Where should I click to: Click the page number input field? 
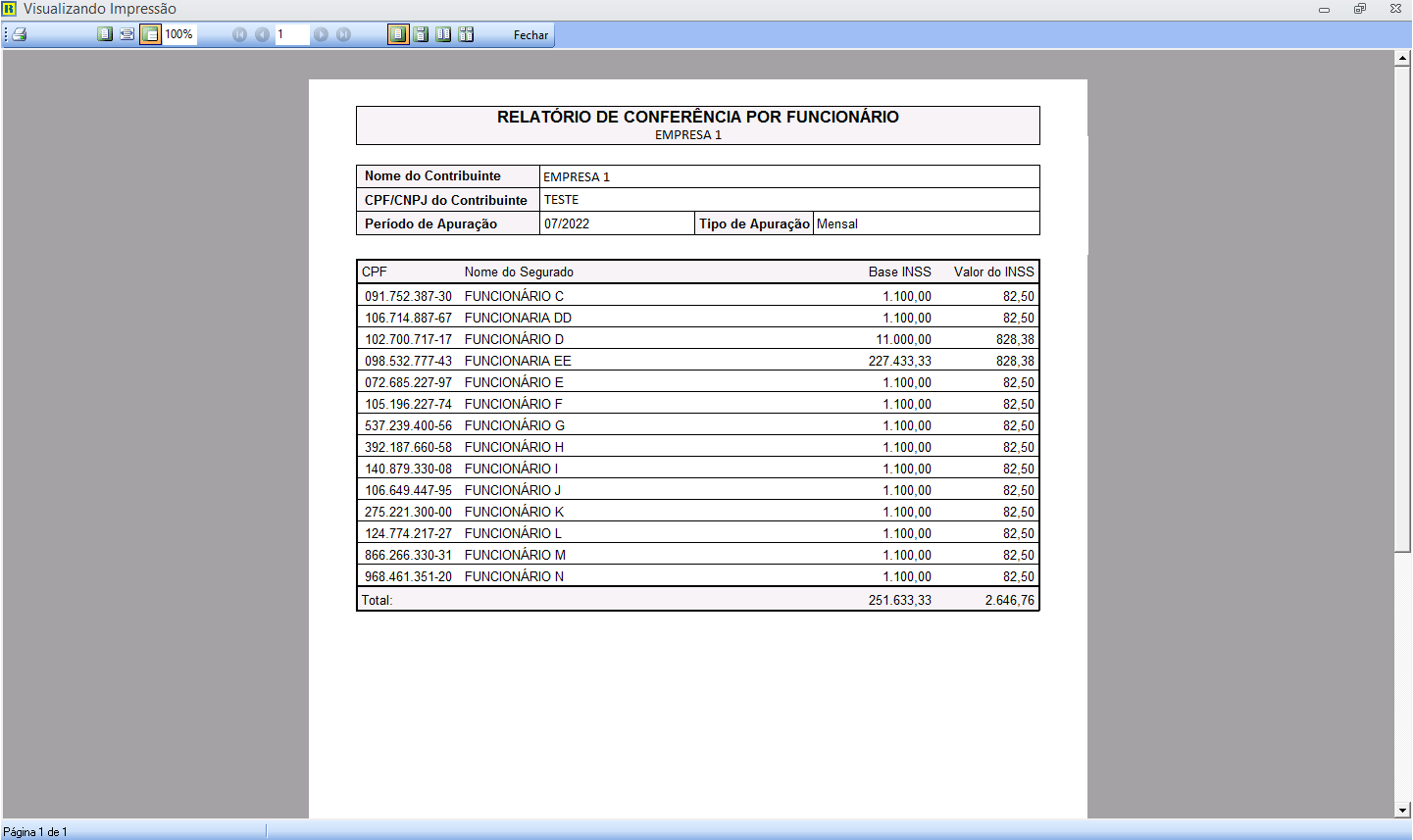[292, 34]
